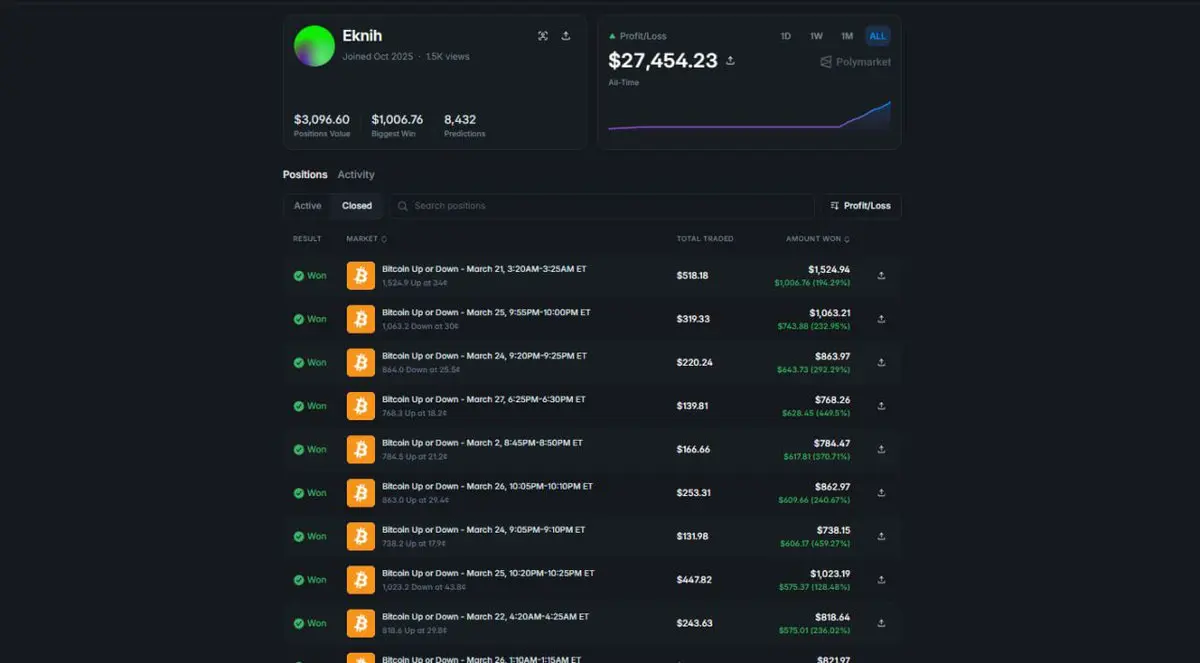Viewport: 1200px width, 663px height.
Task: Share the March 21 3:20AM position
Action: pyautogui.click(x=881, y=276)
